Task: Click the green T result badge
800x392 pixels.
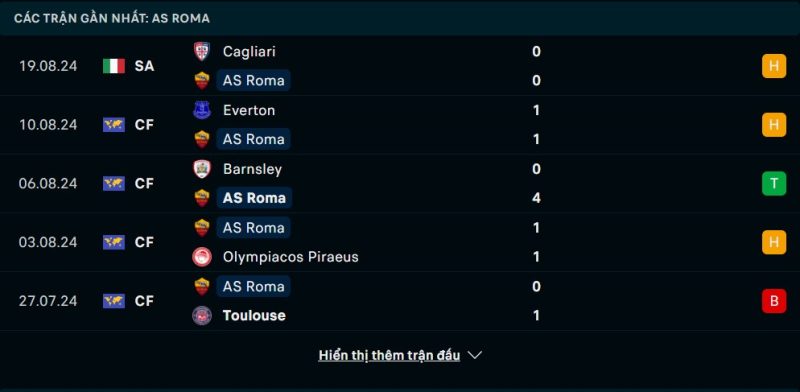Action: coord(774,184)
